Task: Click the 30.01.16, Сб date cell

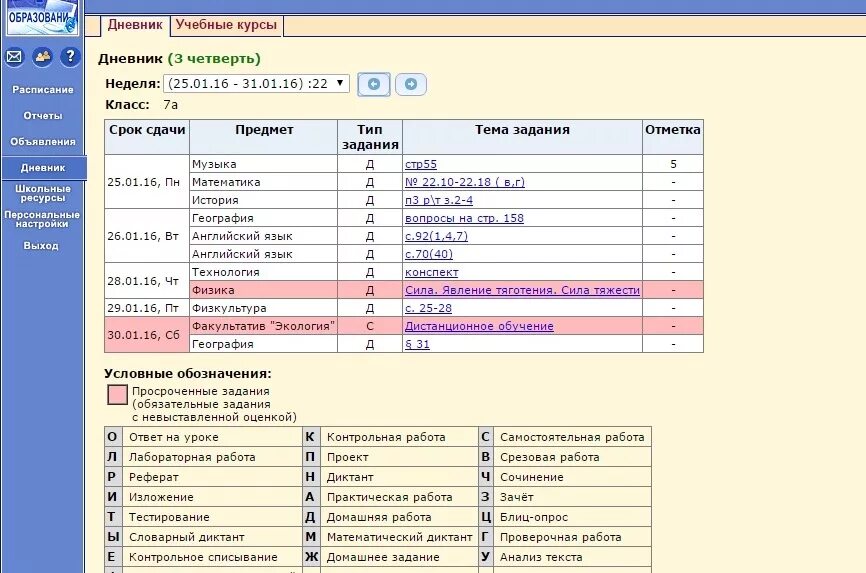Action: (147, 335)
